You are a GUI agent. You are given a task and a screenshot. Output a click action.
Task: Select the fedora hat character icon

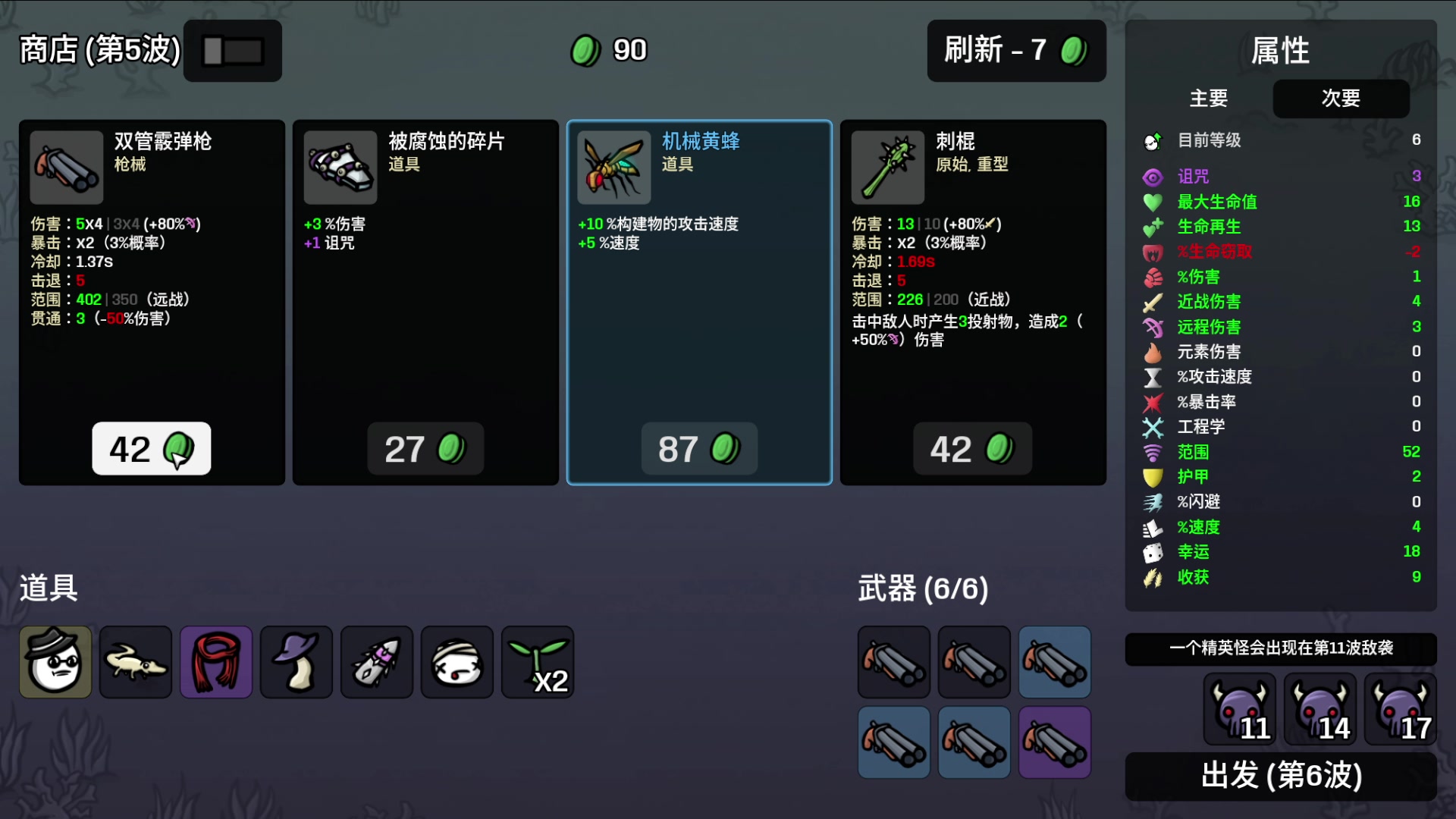55,662
